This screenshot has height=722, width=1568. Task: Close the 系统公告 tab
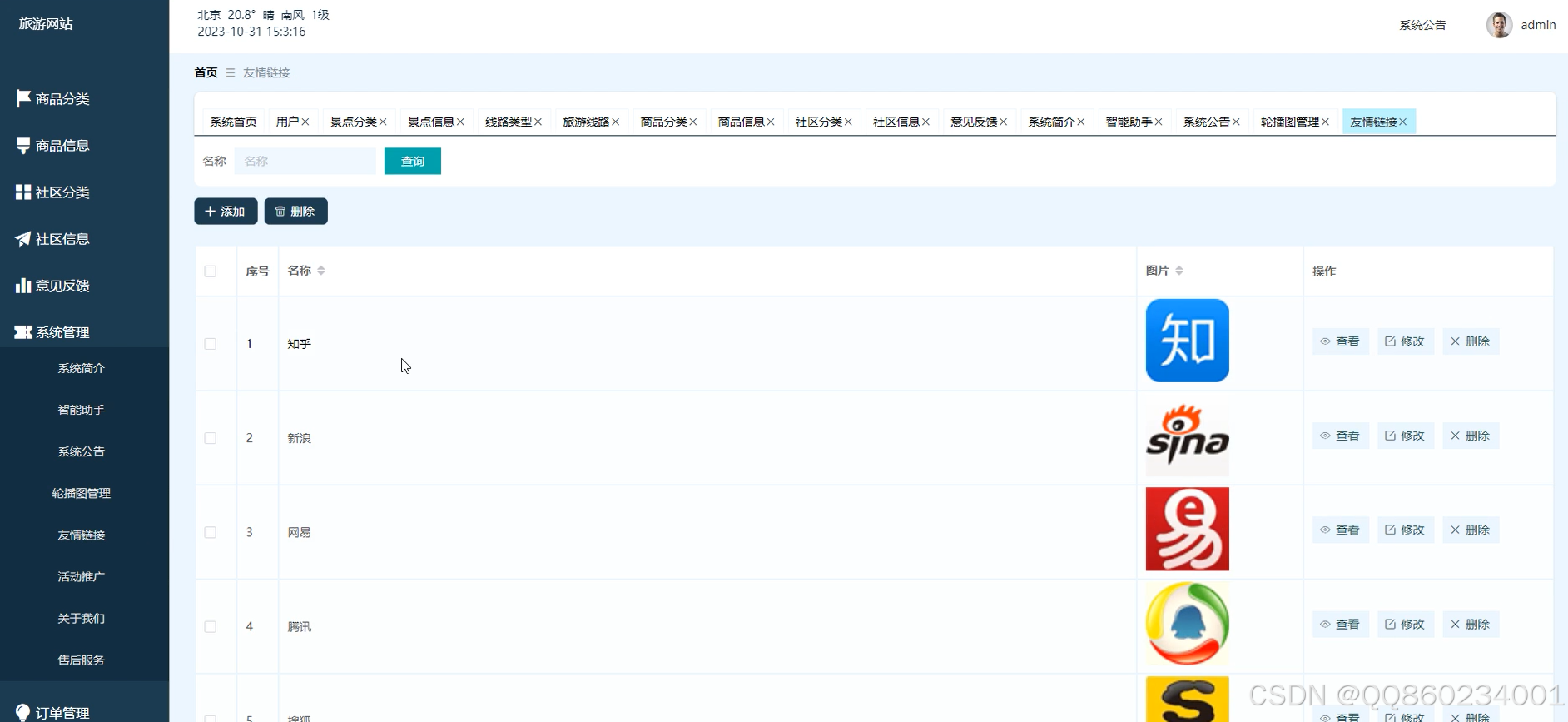click(1236, 122)
